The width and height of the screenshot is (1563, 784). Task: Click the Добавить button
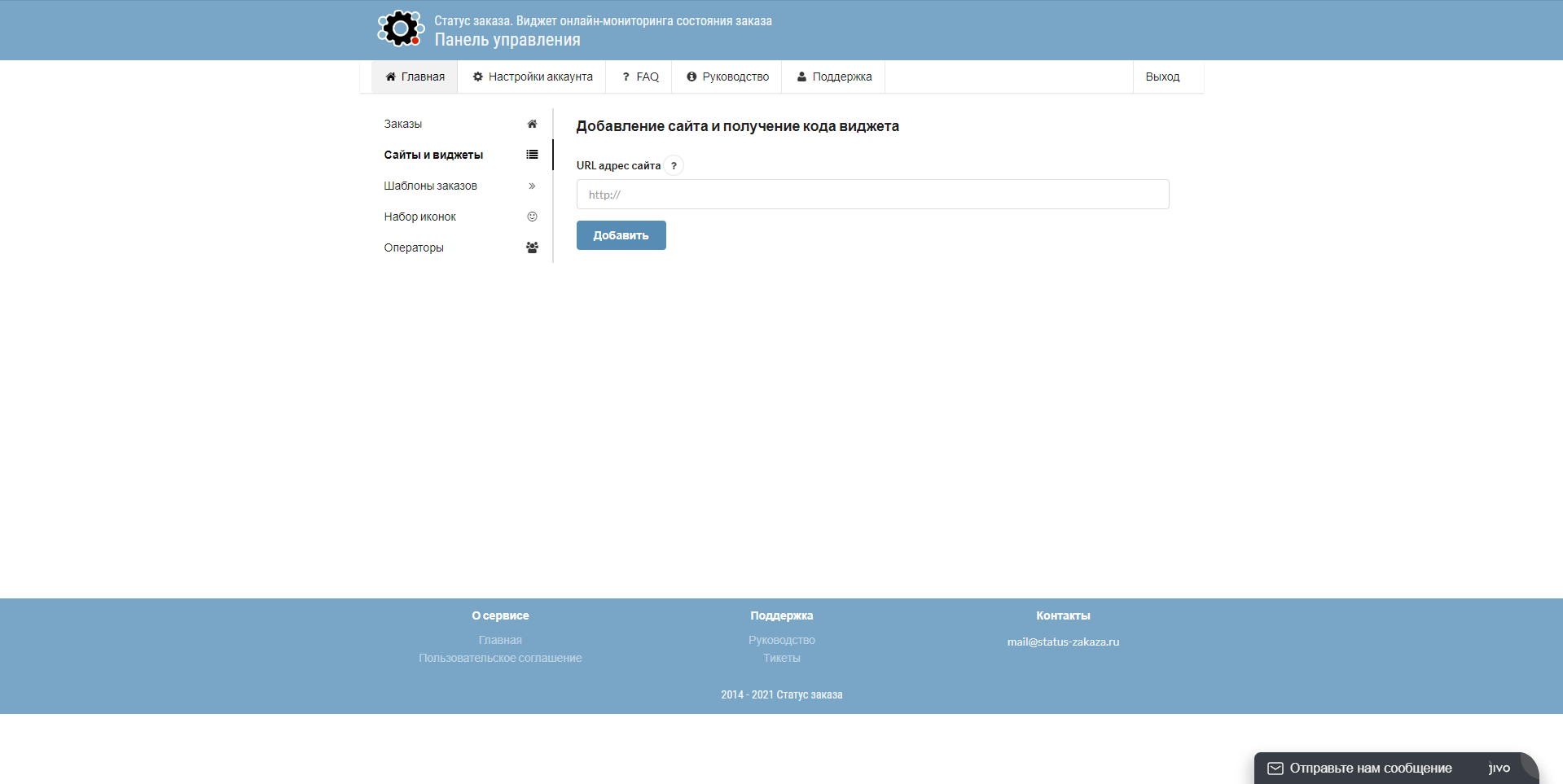click(x=621, y=235)
